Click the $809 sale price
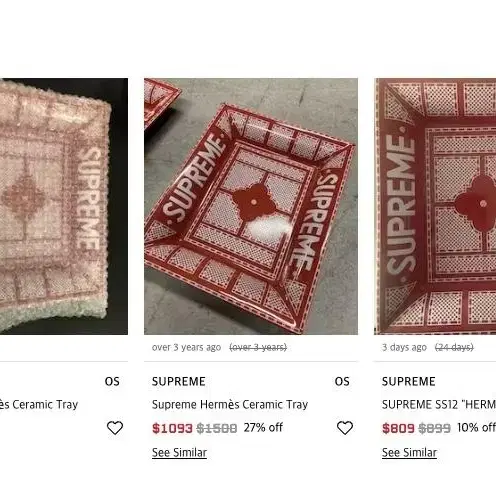 click(398, 428)
